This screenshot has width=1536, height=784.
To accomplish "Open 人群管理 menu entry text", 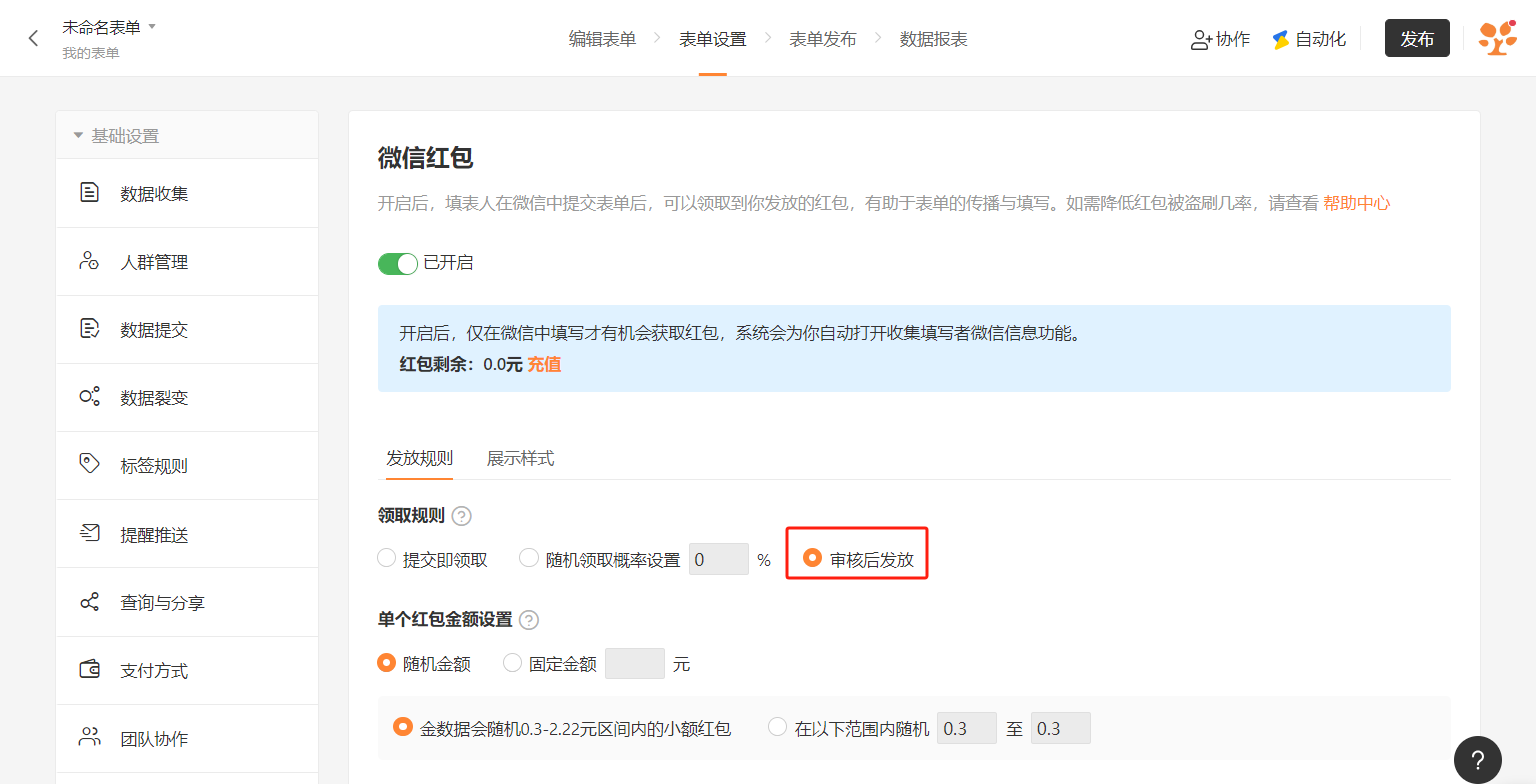I will [x=154, y=262].
